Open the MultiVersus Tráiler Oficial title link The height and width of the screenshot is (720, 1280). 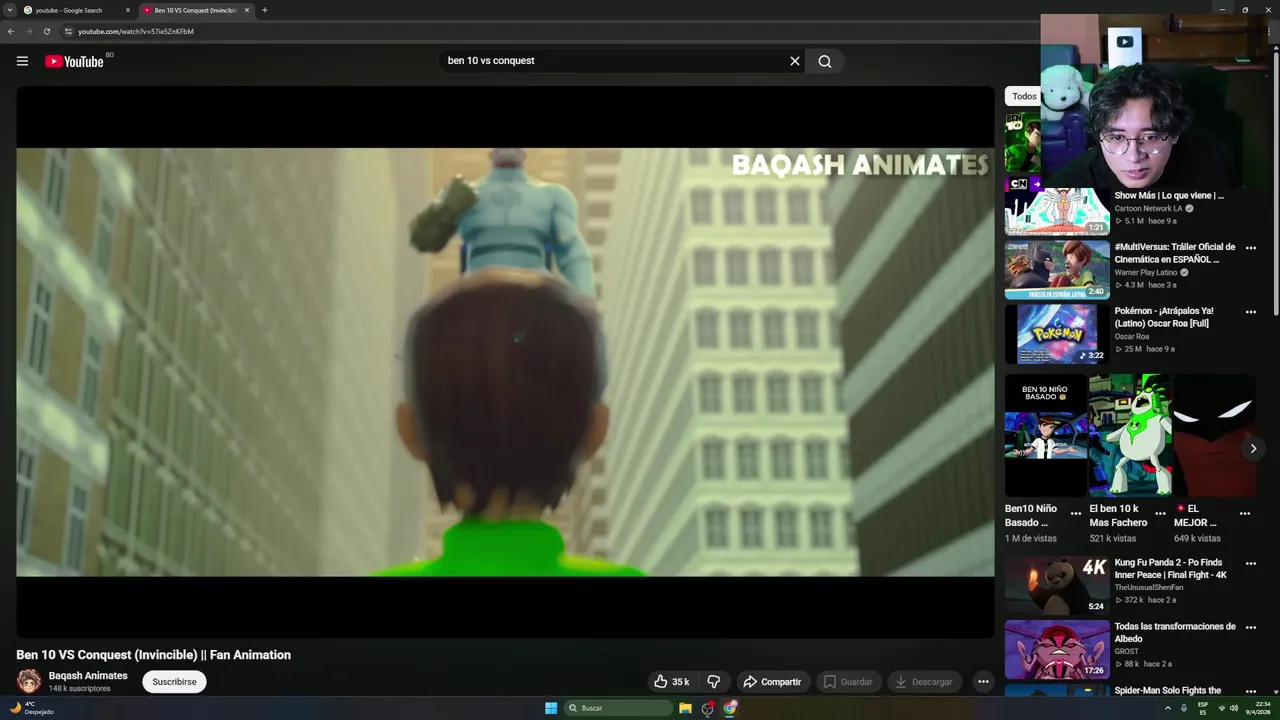tap(1175, 253)
